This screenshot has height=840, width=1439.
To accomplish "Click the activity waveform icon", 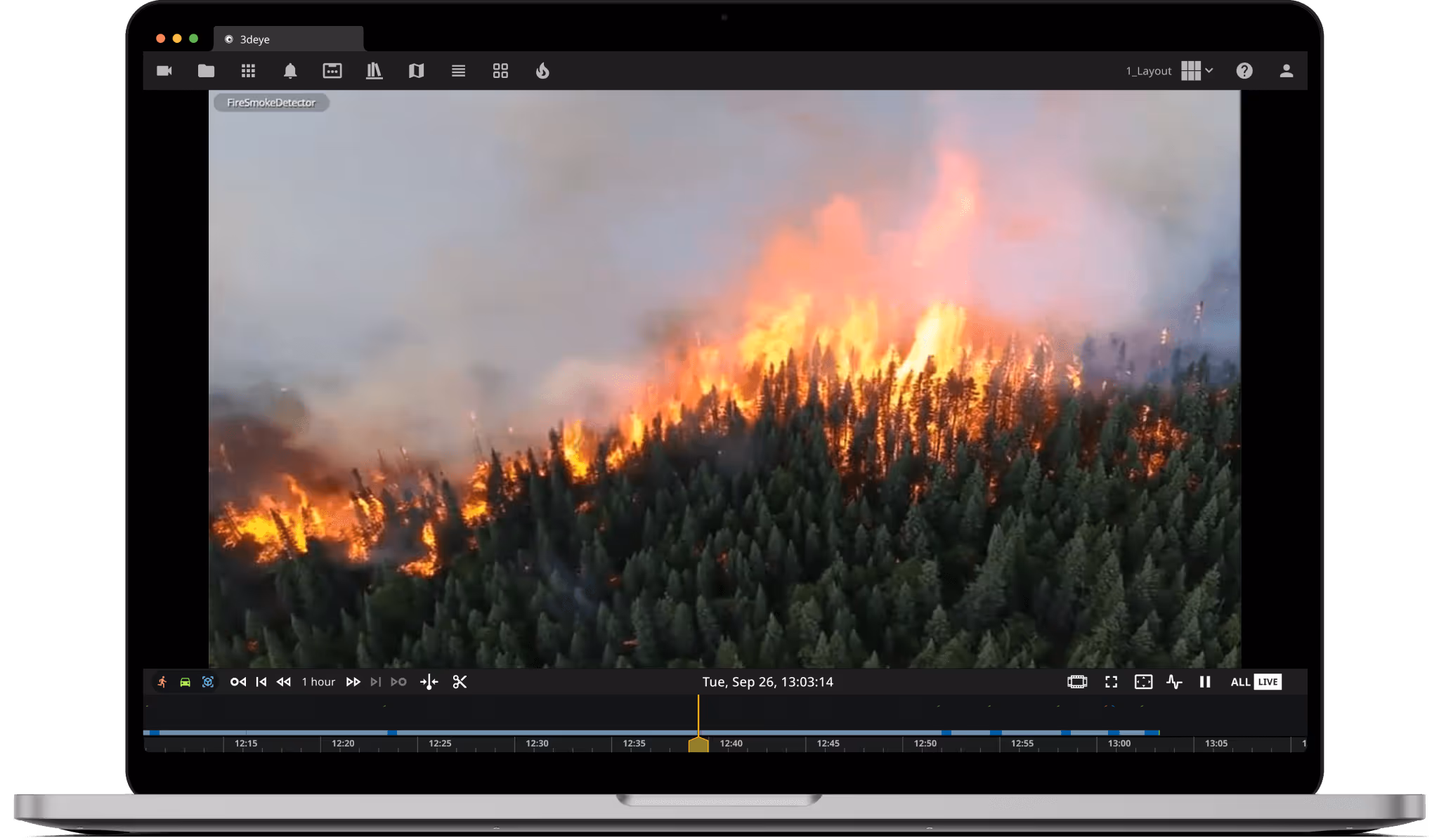I will 1173,682.
